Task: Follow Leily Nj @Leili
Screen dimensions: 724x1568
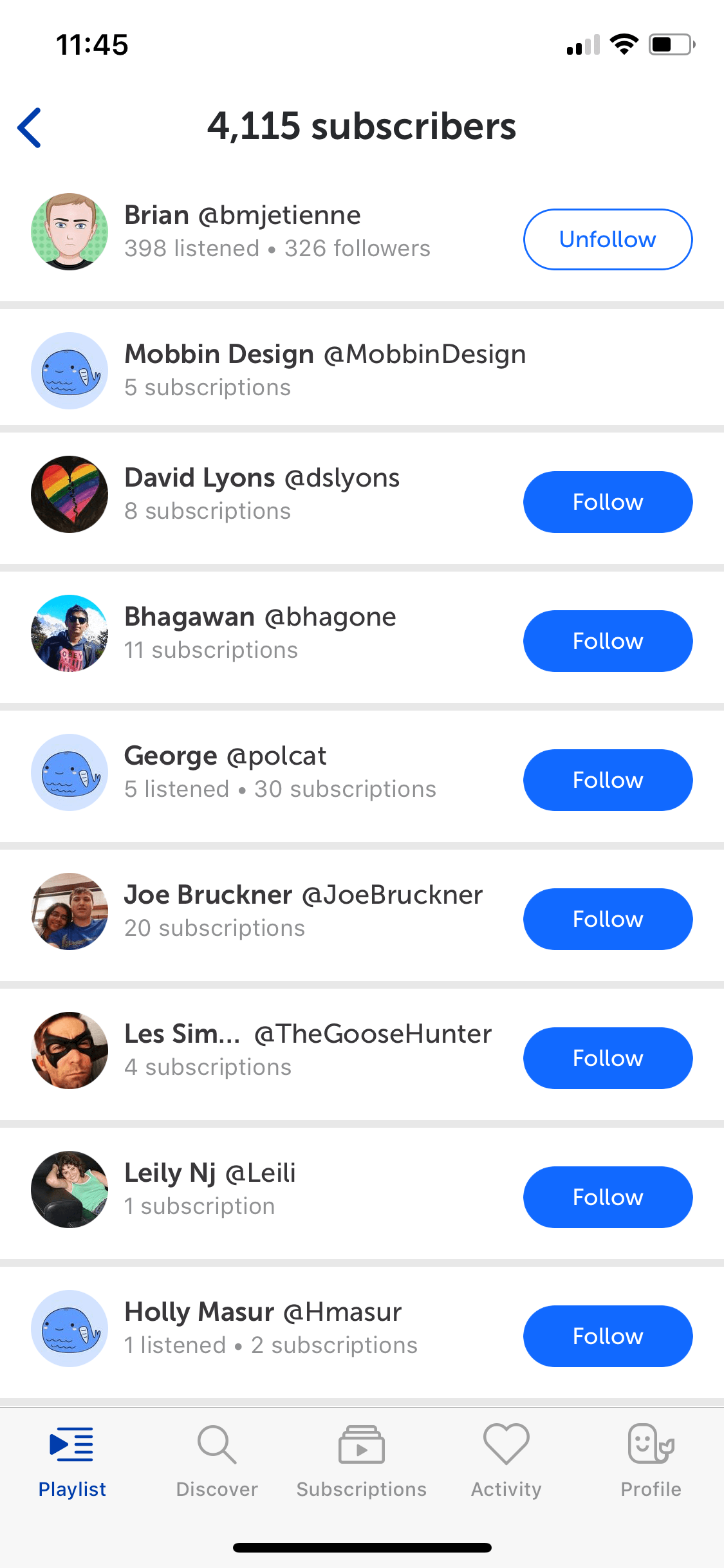Action: coord(608,1197)
